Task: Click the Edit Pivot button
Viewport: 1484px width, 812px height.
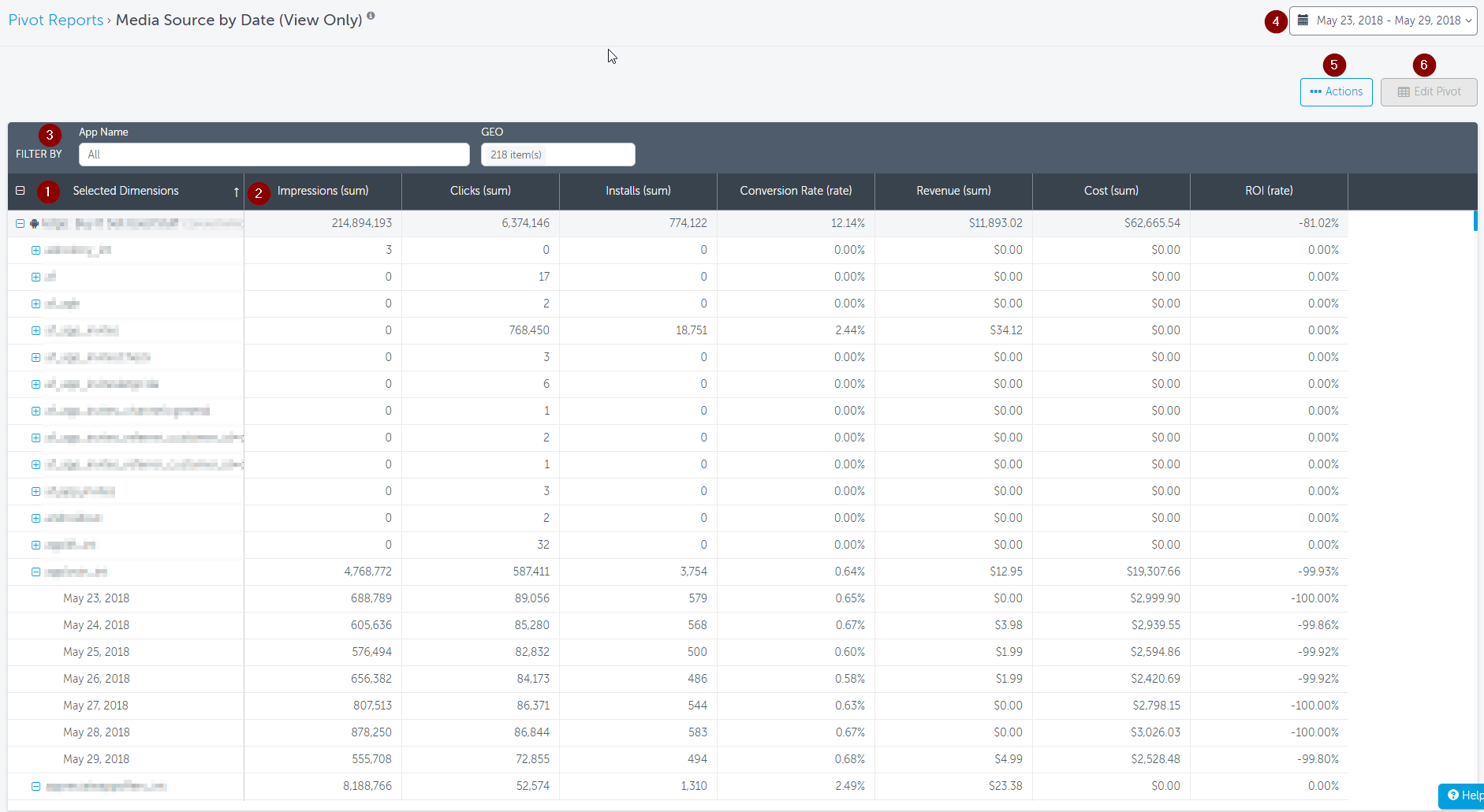Action: (x=1428, y=91)
